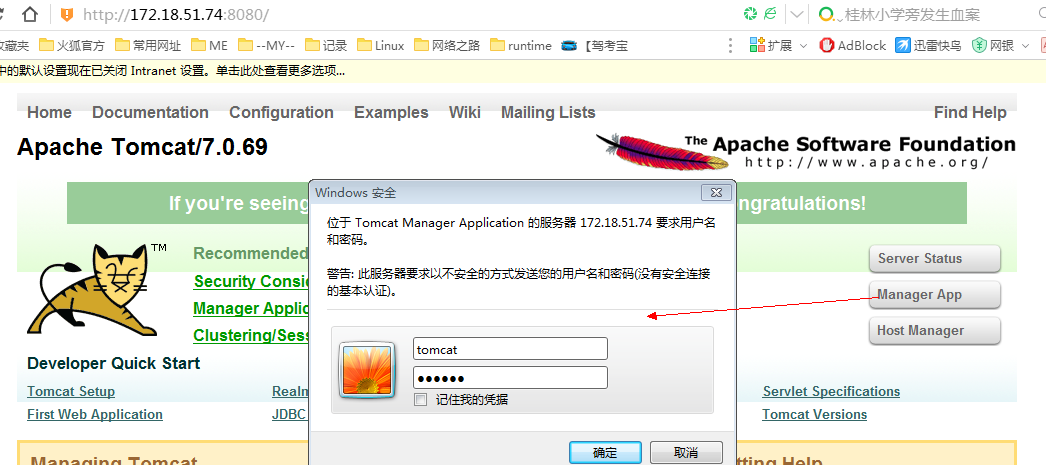Click the Manager App button
The width and height of the screenshot is (1046, 465).
tap(935, 294)
